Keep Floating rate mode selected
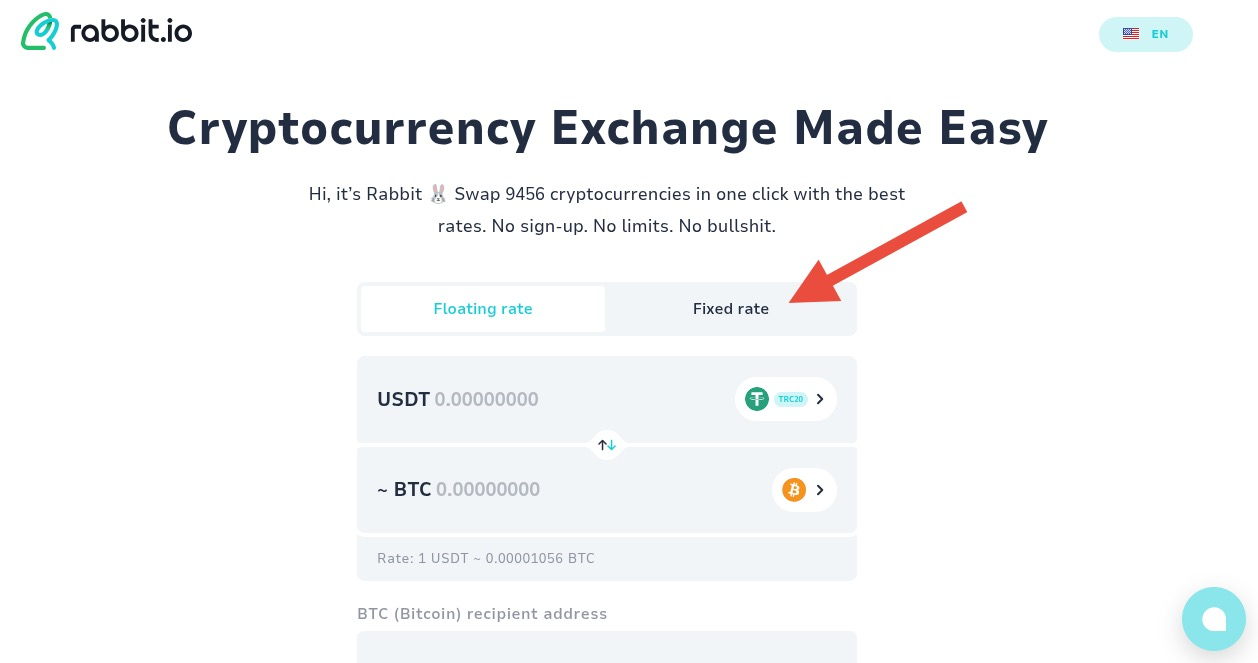Screen dimensions: 1258x663 pos(483,309)
